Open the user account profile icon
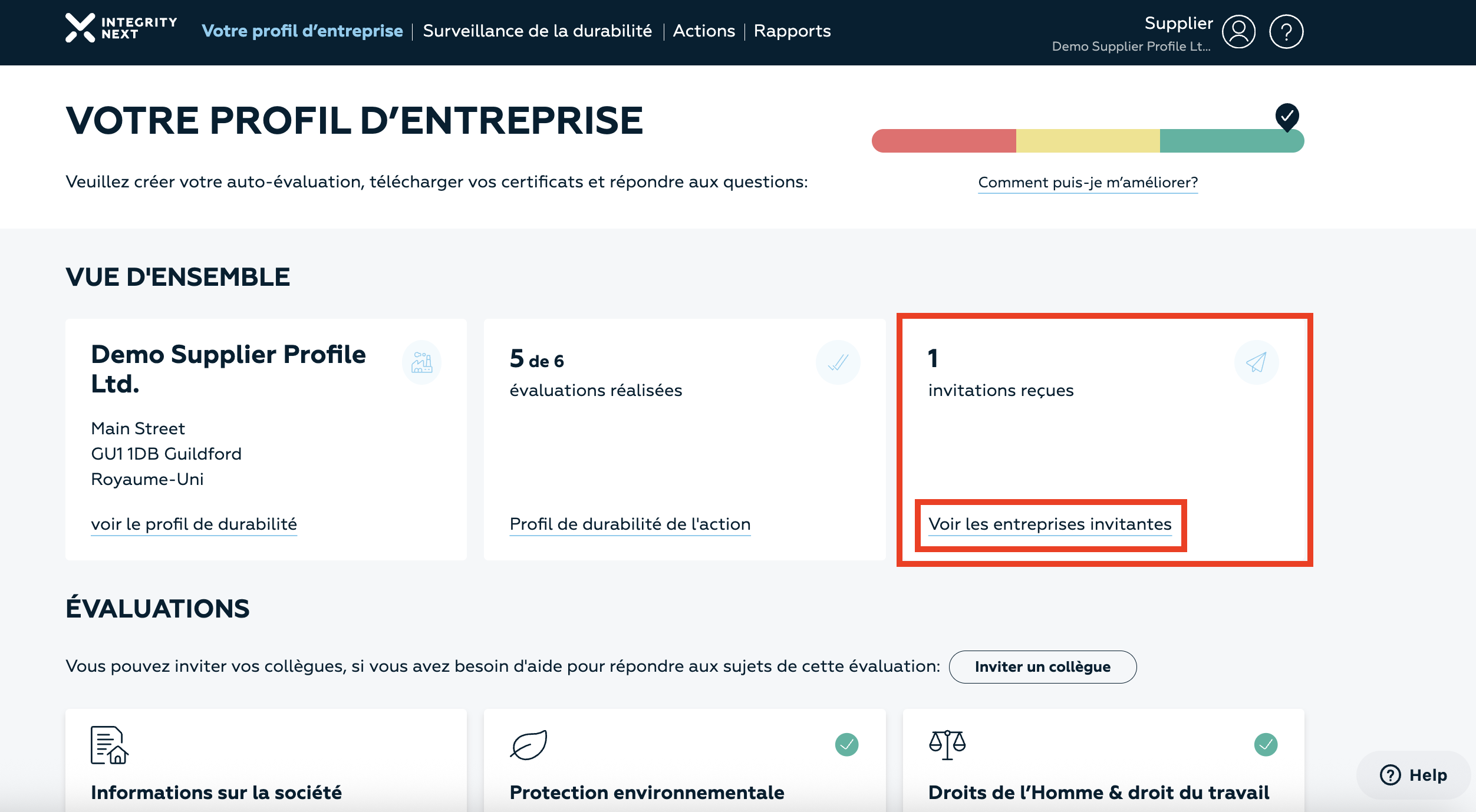The image size is (1476, 812). [1238, 32]
